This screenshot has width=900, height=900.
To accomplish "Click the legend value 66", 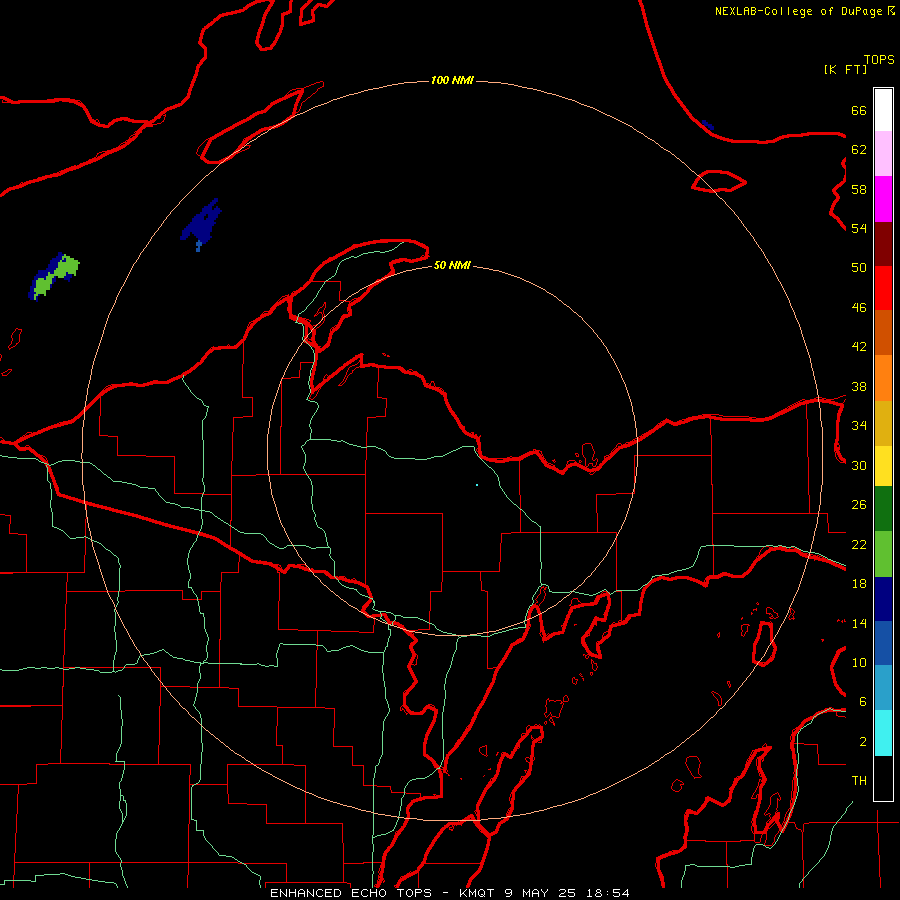I will [859, 110].
